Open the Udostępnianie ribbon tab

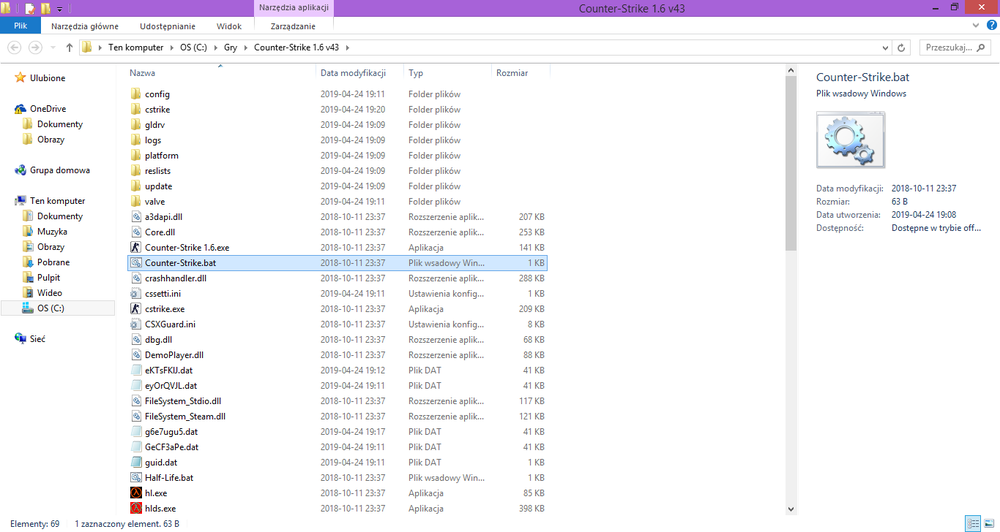point(168,26)
